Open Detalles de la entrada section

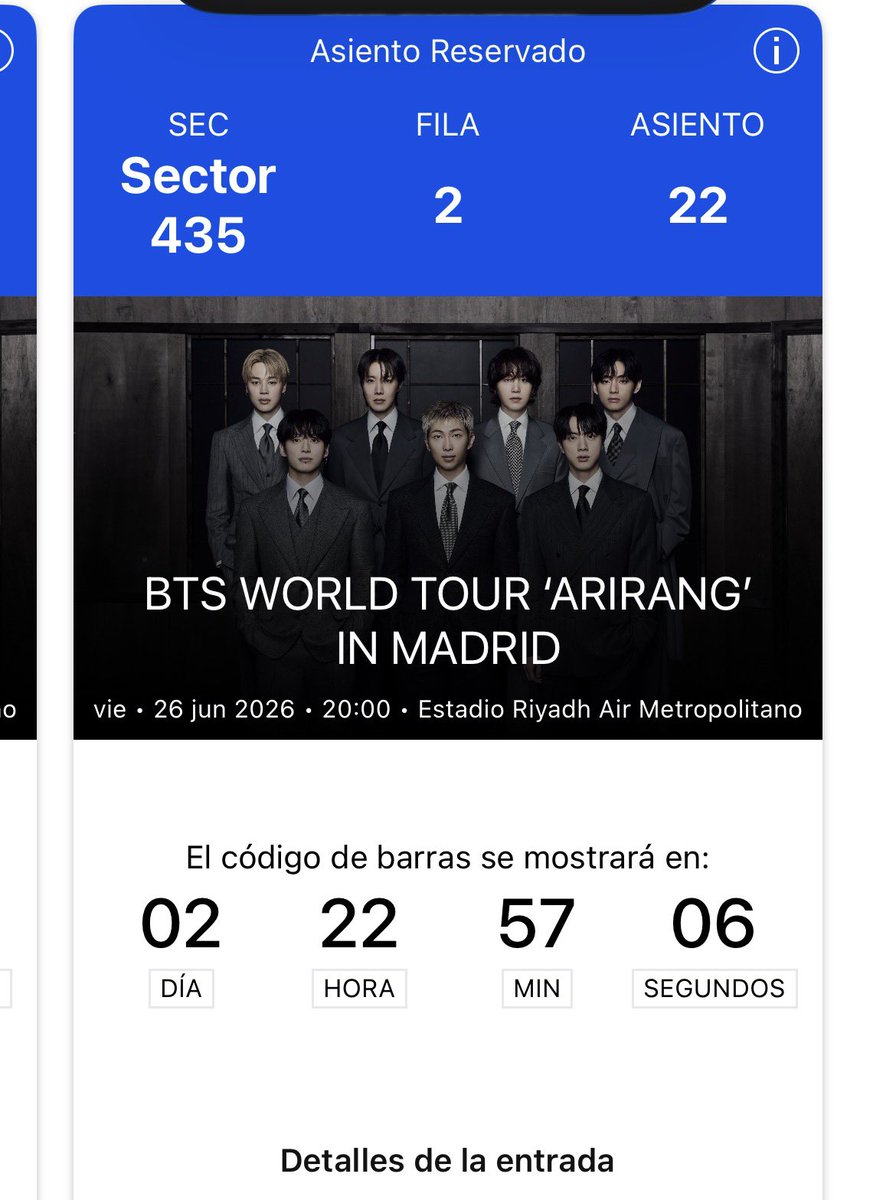(x=447, y=1161)
